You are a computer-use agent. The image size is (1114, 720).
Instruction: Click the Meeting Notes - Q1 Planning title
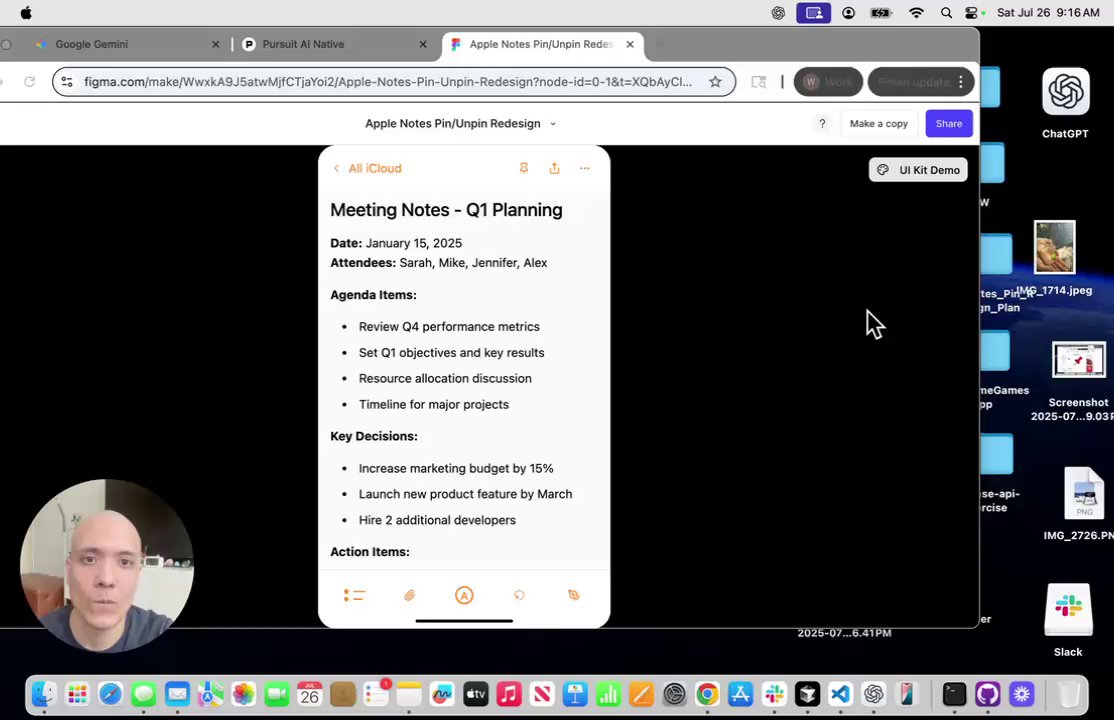[446, 210]
